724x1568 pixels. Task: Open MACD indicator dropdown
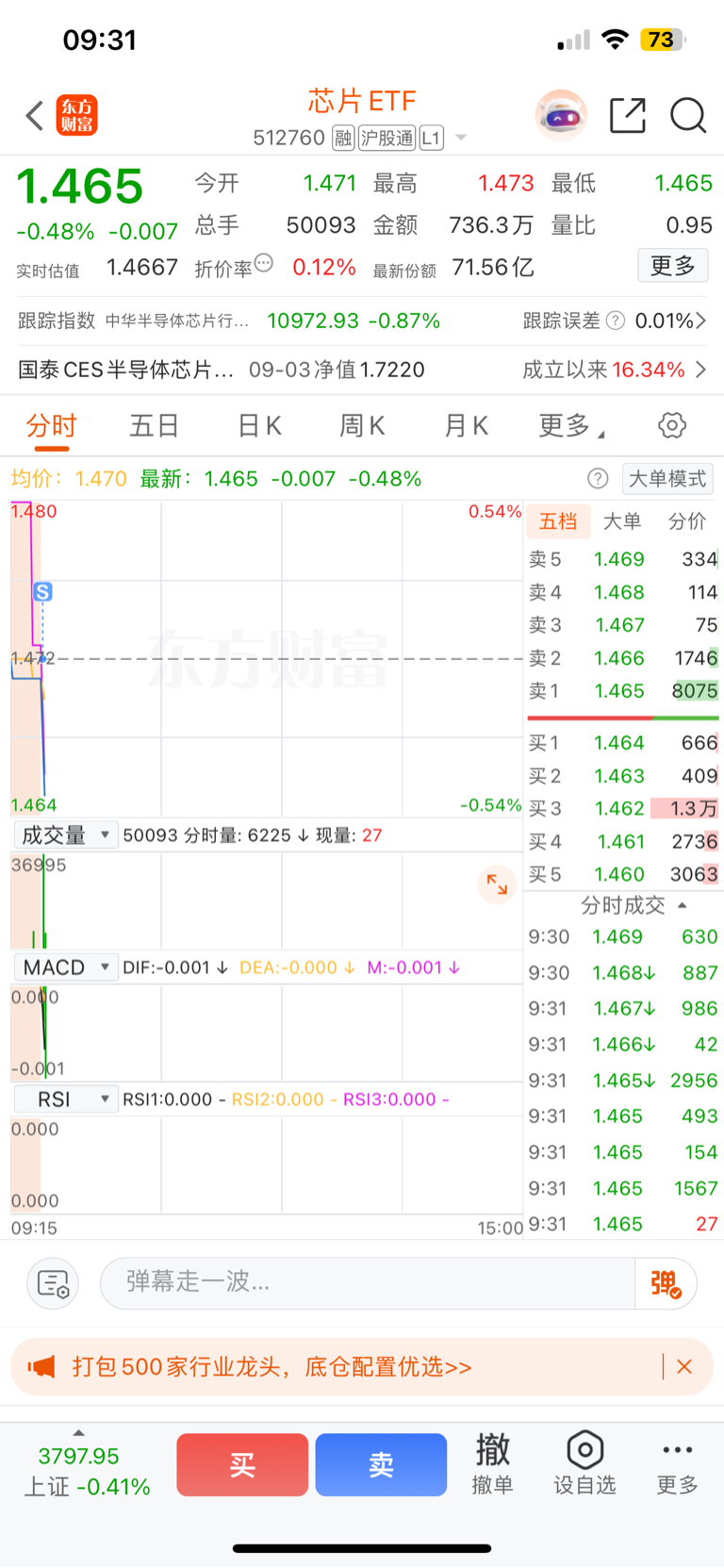pyautogui.click(x=65, y=967)
